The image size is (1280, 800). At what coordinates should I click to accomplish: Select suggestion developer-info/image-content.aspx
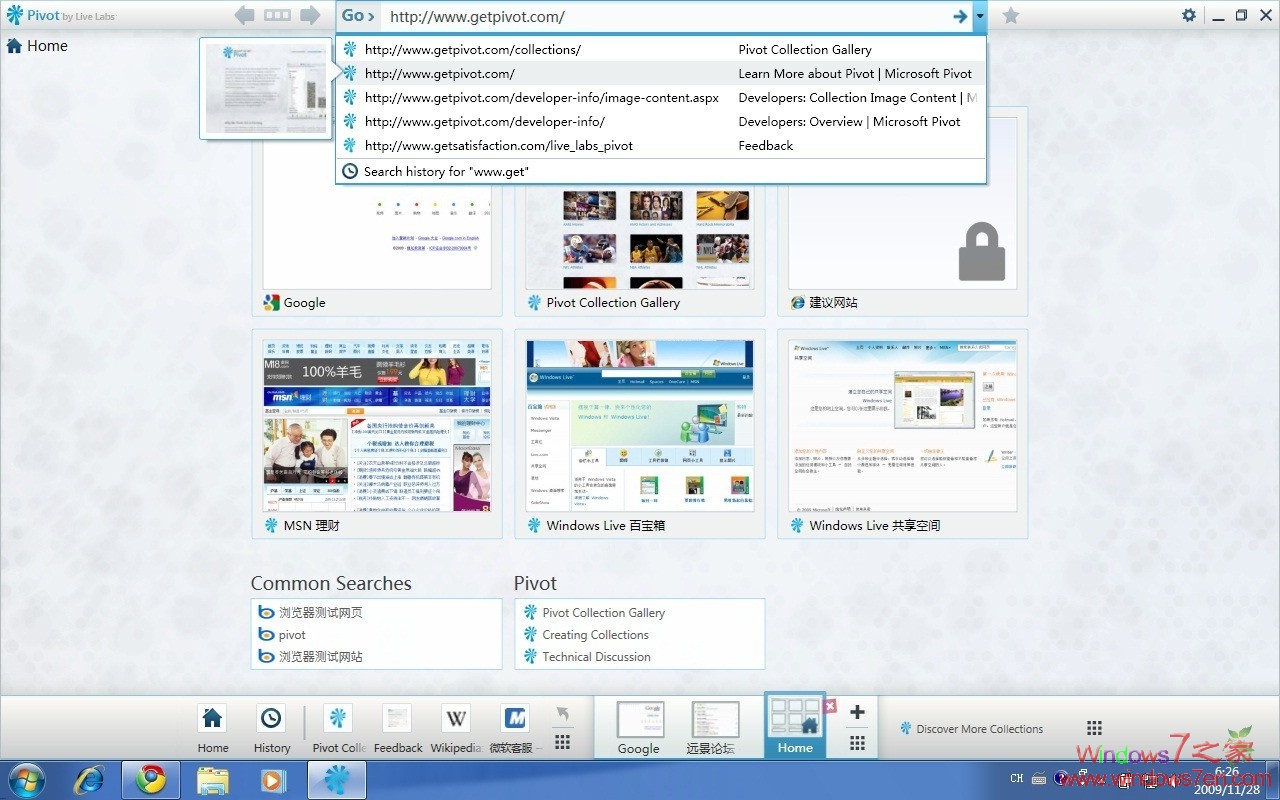(660, 97)
